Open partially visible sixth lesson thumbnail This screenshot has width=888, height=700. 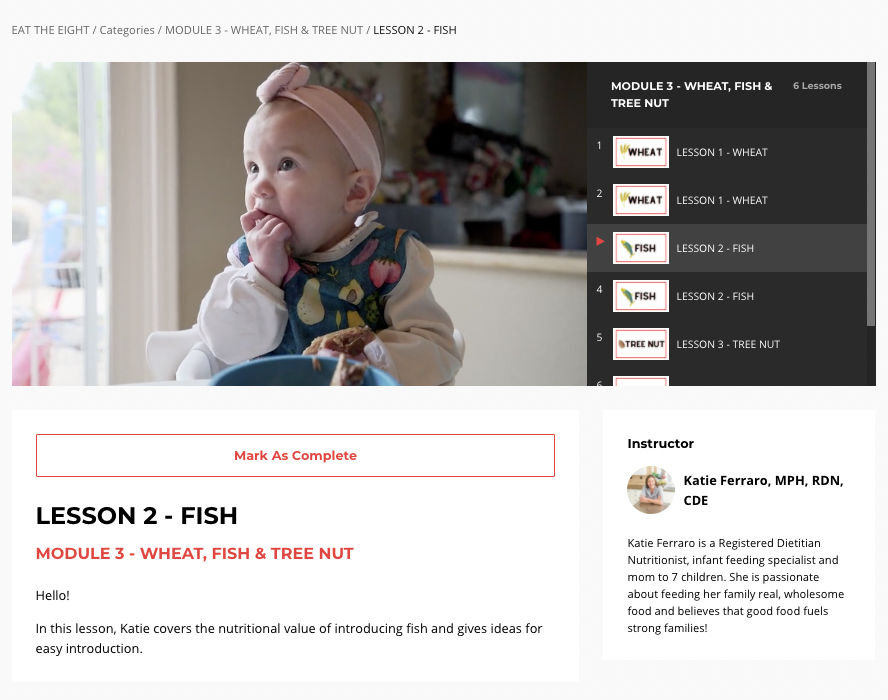coord(641,381)
